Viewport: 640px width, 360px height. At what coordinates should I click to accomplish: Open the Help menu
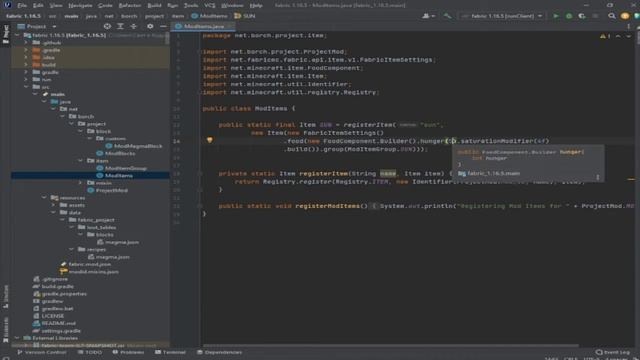pyautogui.click(x=256, y=5)
